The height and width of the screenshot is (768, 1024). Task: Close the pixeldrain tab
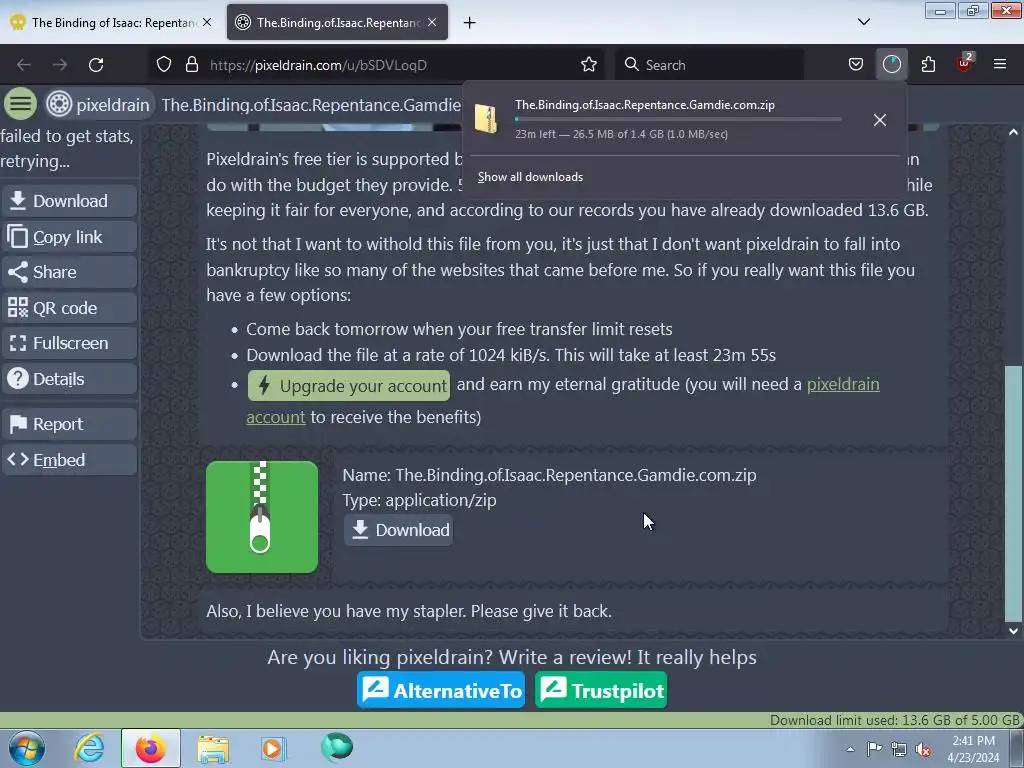[432, 22]
